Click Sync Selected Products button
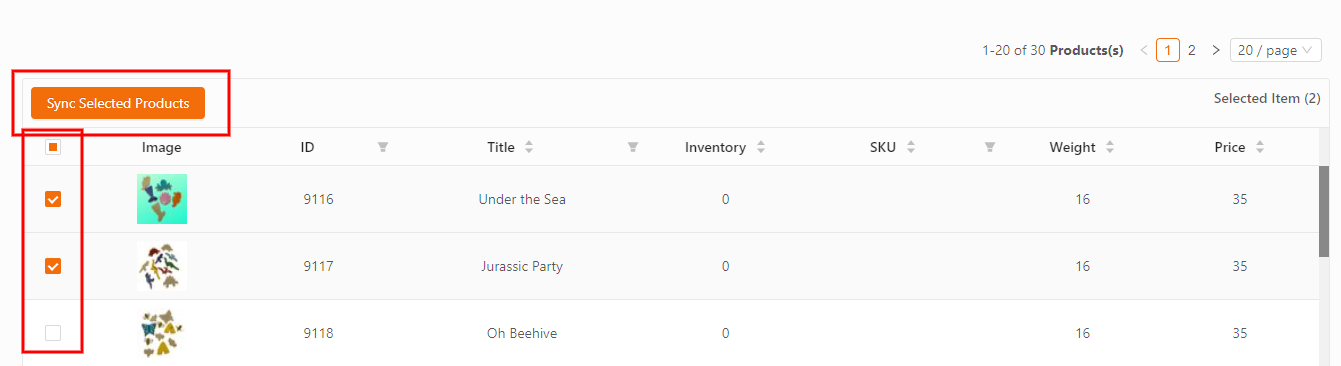Screen dimensions: 1341x366 click(118, 103)
